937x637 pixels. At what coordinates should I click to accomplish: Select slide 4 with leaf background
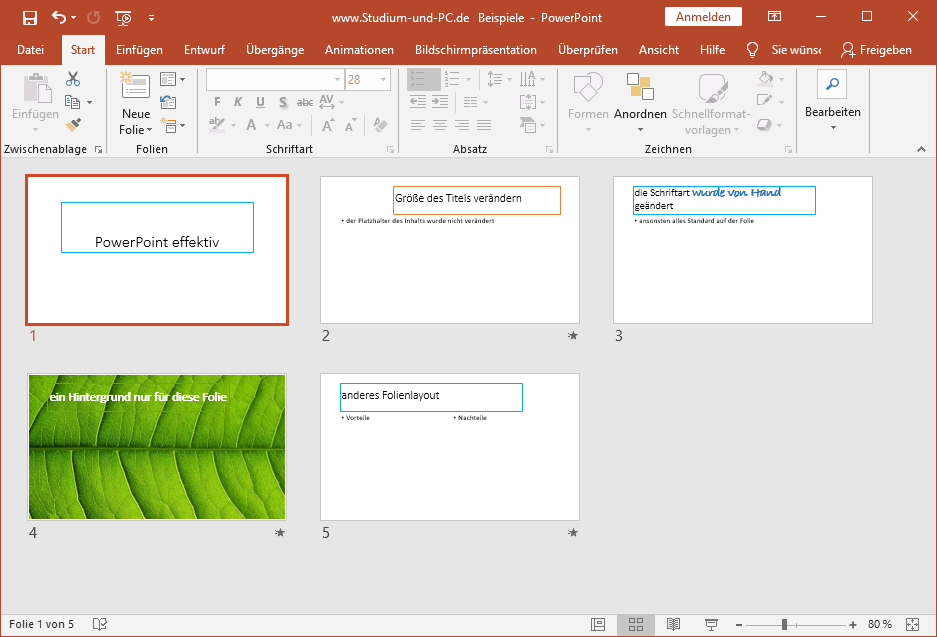click(x=157, y=447)
